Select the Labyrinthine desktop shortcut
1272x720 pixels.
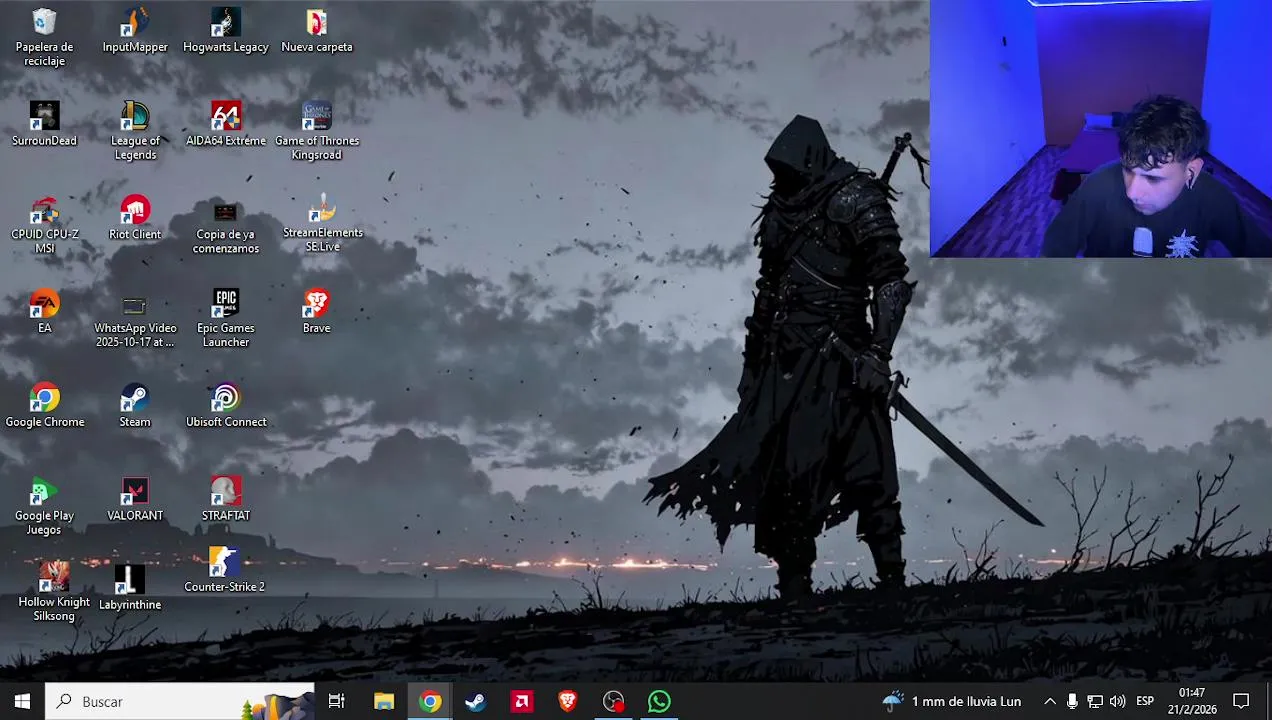tap(130, 587)
